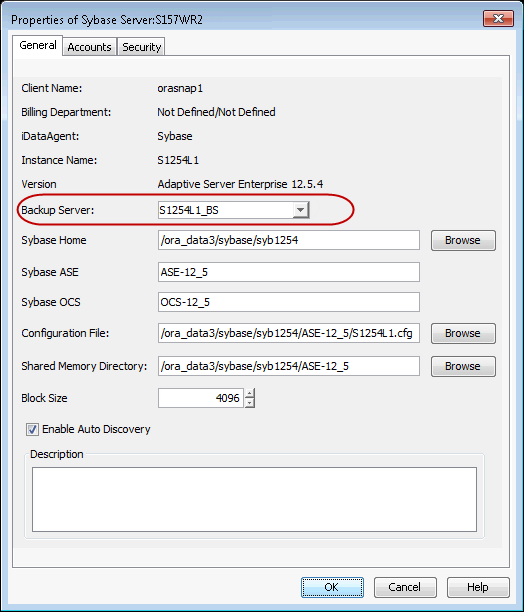Click the Enable Auto Discovery label
This screenshot has width=524, height=612.
point(96,429)
